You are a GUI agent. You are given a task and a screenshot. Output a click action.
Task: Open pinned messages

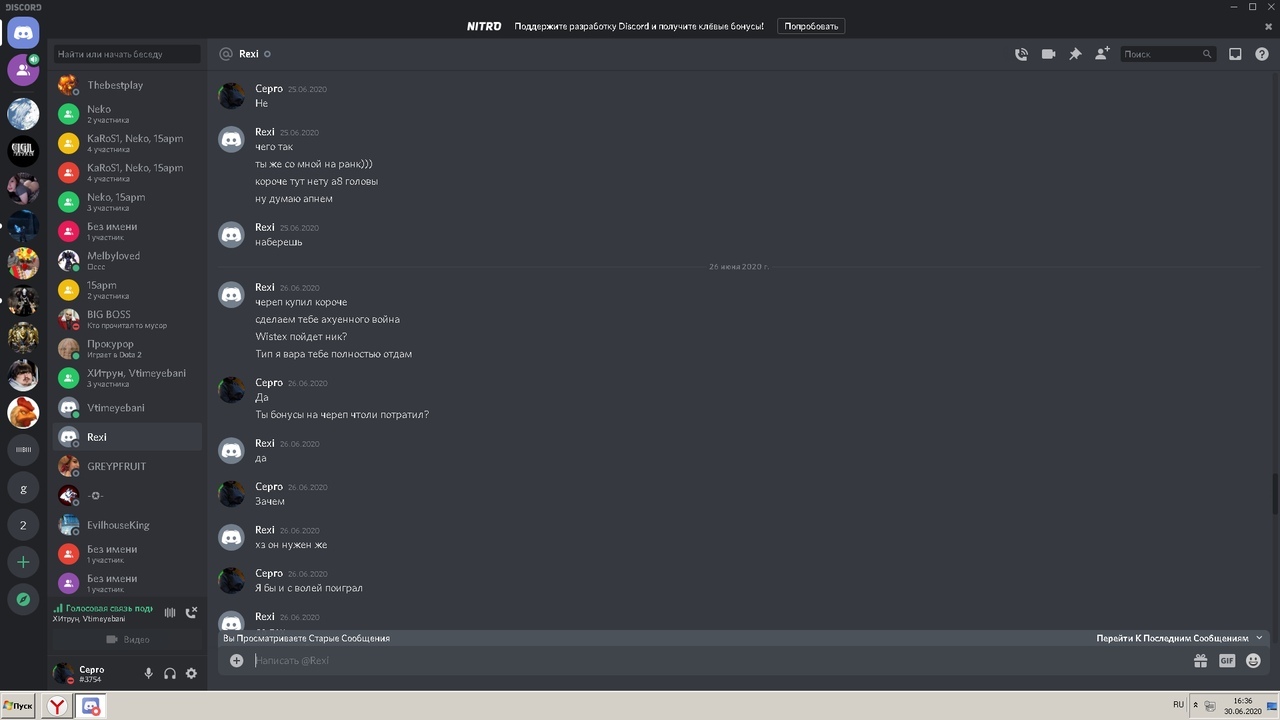coord(1075,54)
